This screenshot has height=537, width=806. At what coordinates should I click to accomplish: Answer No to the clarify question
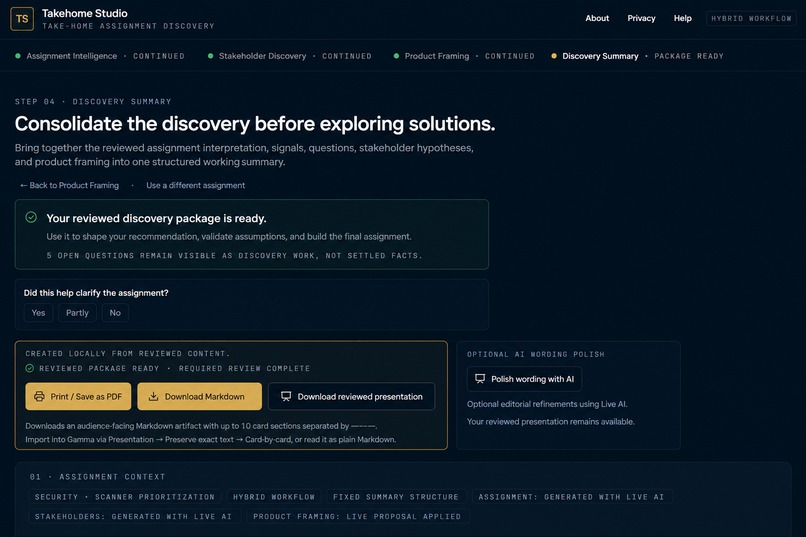pos(115,312)
